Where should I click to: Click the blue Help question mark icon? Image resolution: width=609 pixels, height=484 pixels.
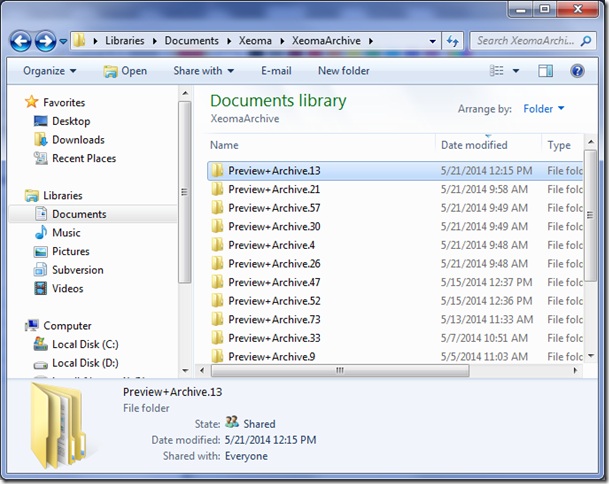pyautogui.click(x=578, y=71)
